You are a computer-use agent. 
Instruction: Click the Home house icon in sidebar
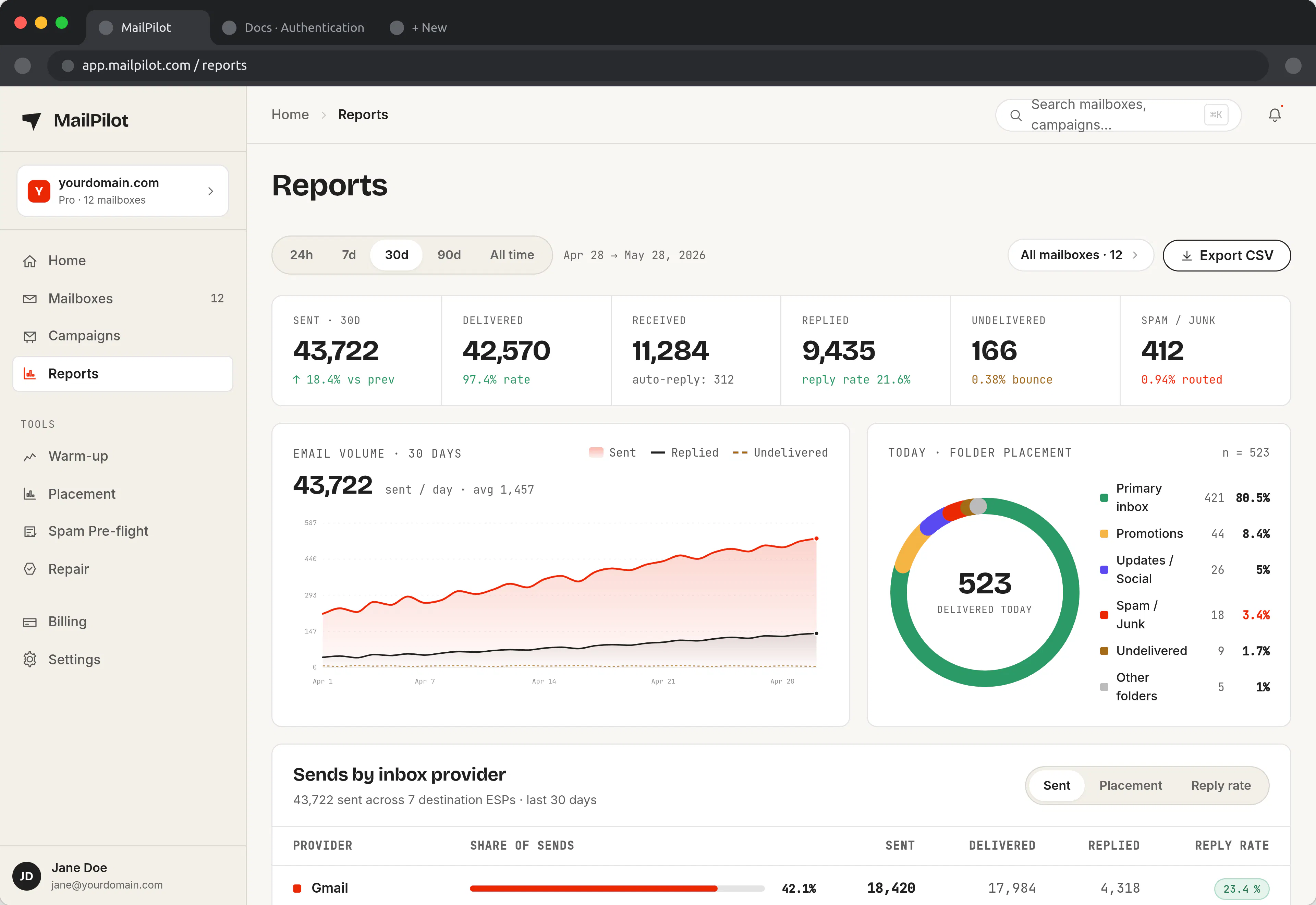tap(30, 261)
